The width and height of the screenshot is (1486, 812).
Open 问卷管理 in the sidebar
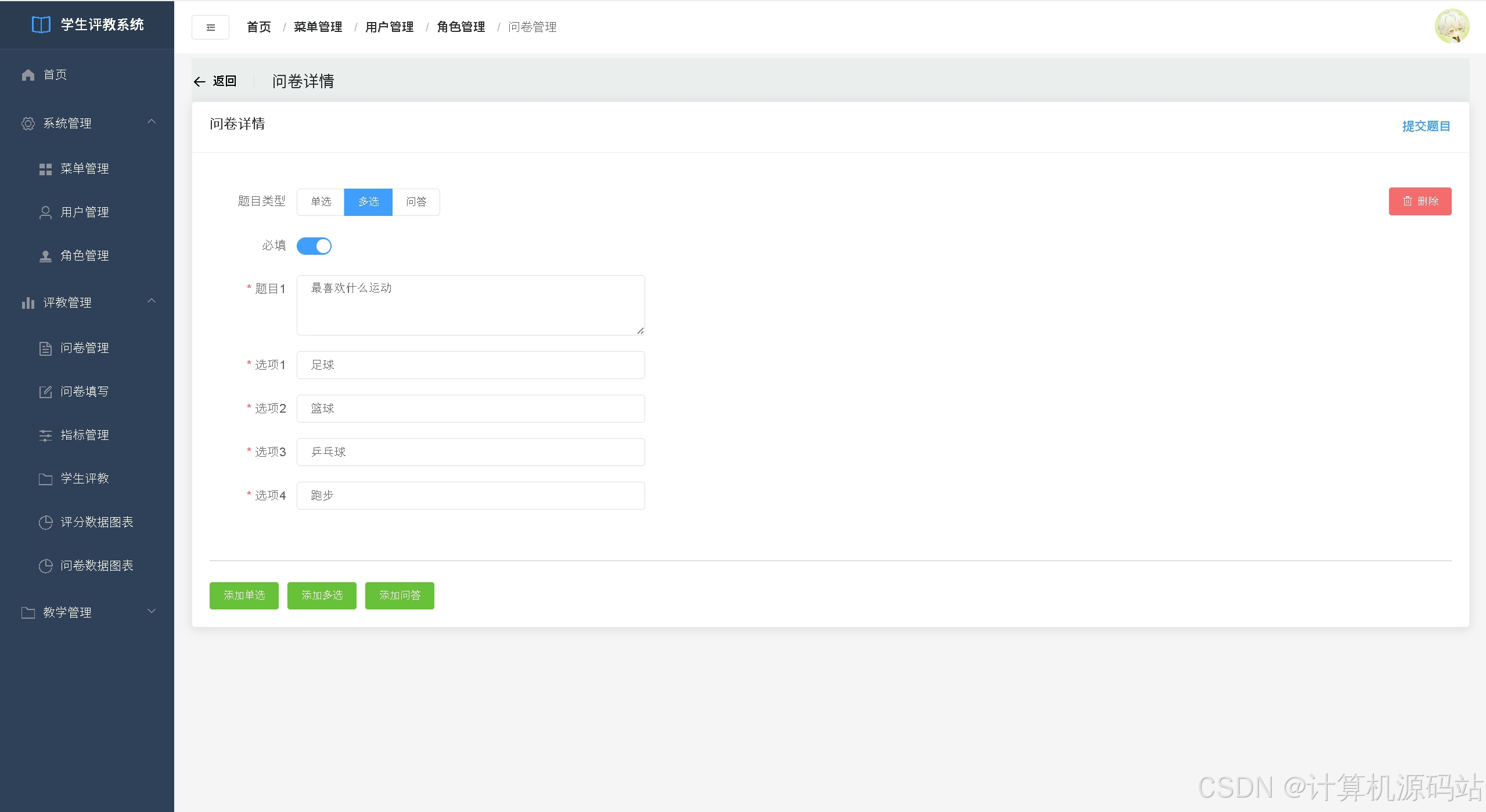(x=87, y=348)
